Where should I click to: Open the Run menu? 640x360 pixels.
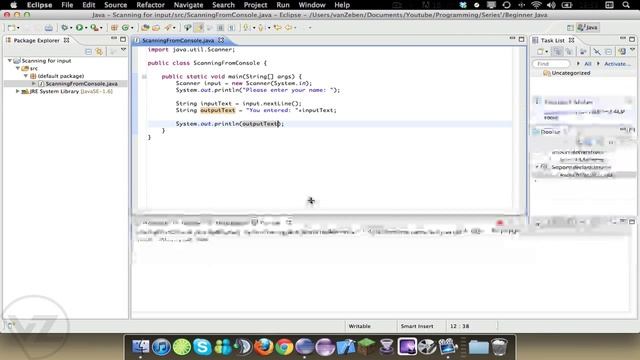coord(283,5)
